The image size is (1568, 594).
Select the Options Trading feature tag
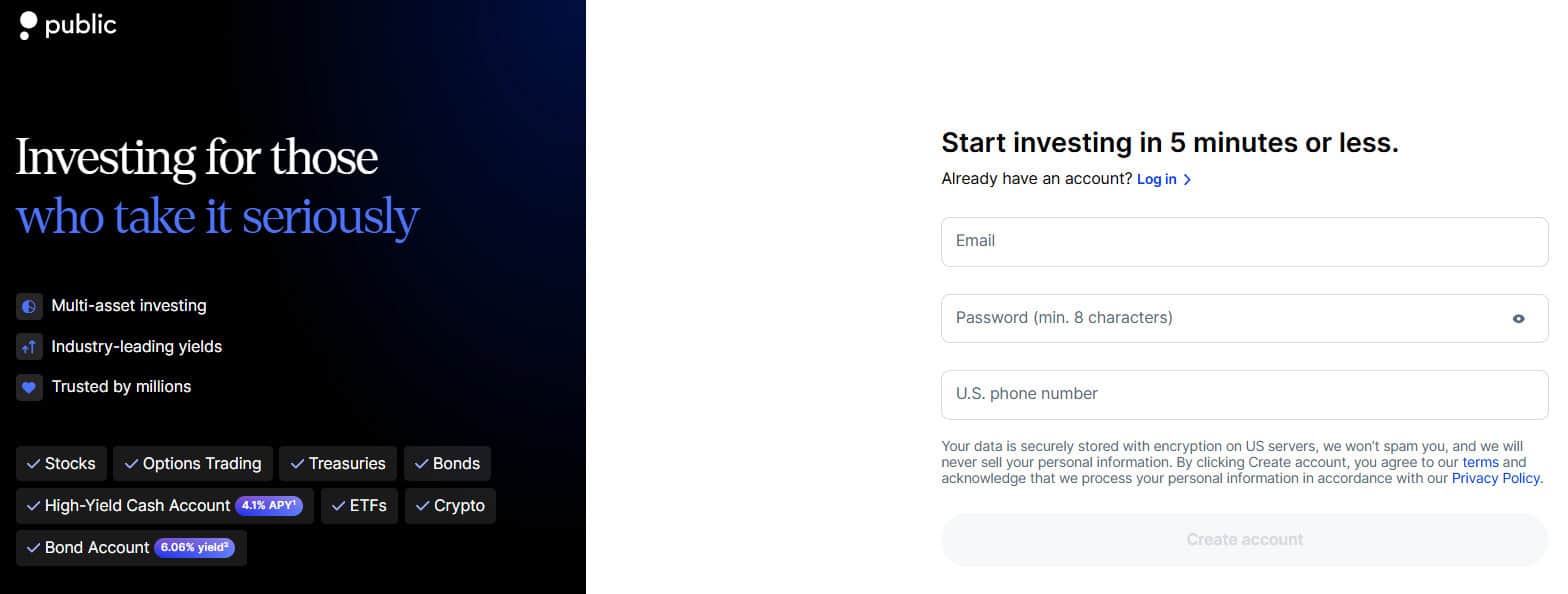[192, 463]
